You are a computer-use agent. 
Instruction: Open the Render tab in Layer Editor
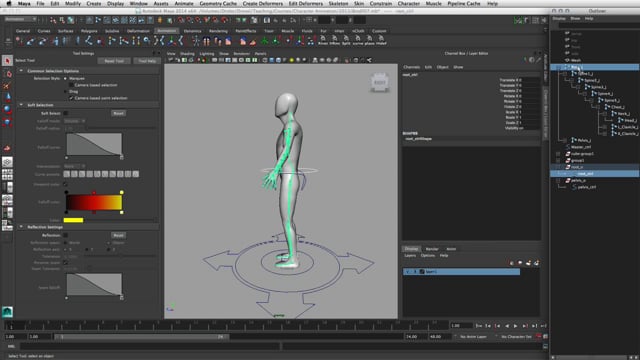(432, 249)
